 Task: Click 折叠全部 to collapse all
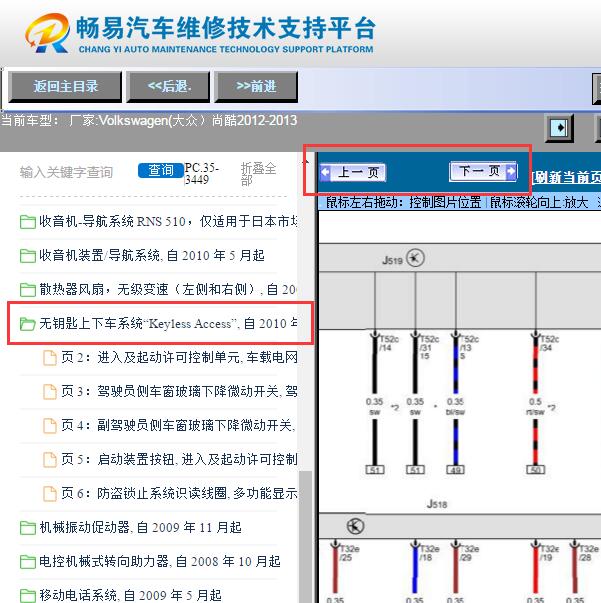258,173
